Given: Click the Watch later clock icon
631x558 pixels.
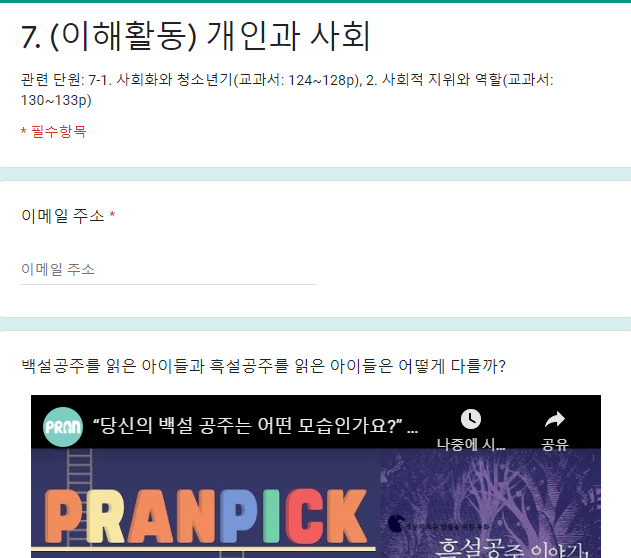Looking at the screenshot, I should pos(471,419).
